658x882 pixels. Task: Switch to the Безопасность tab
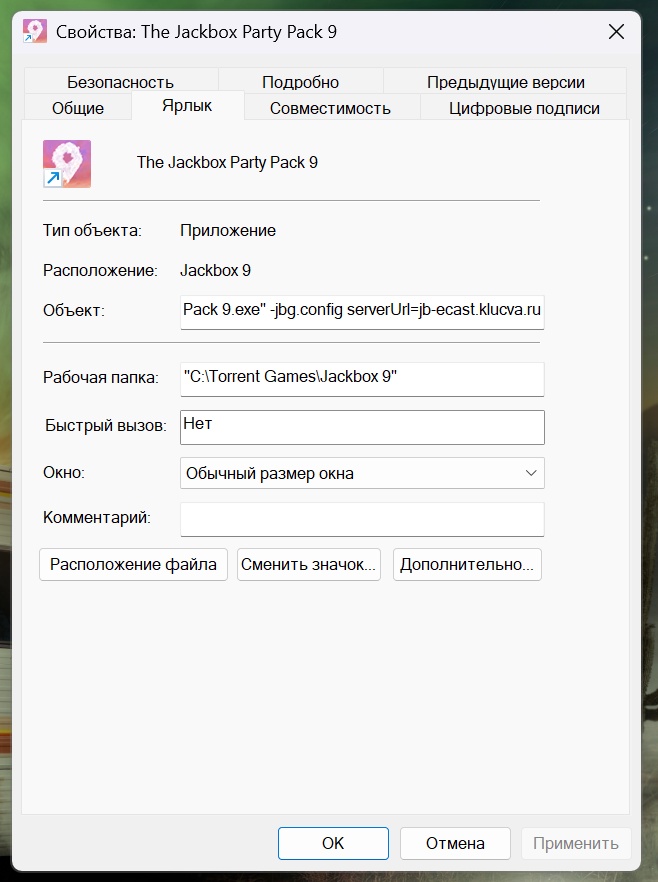tap(120, 82)
